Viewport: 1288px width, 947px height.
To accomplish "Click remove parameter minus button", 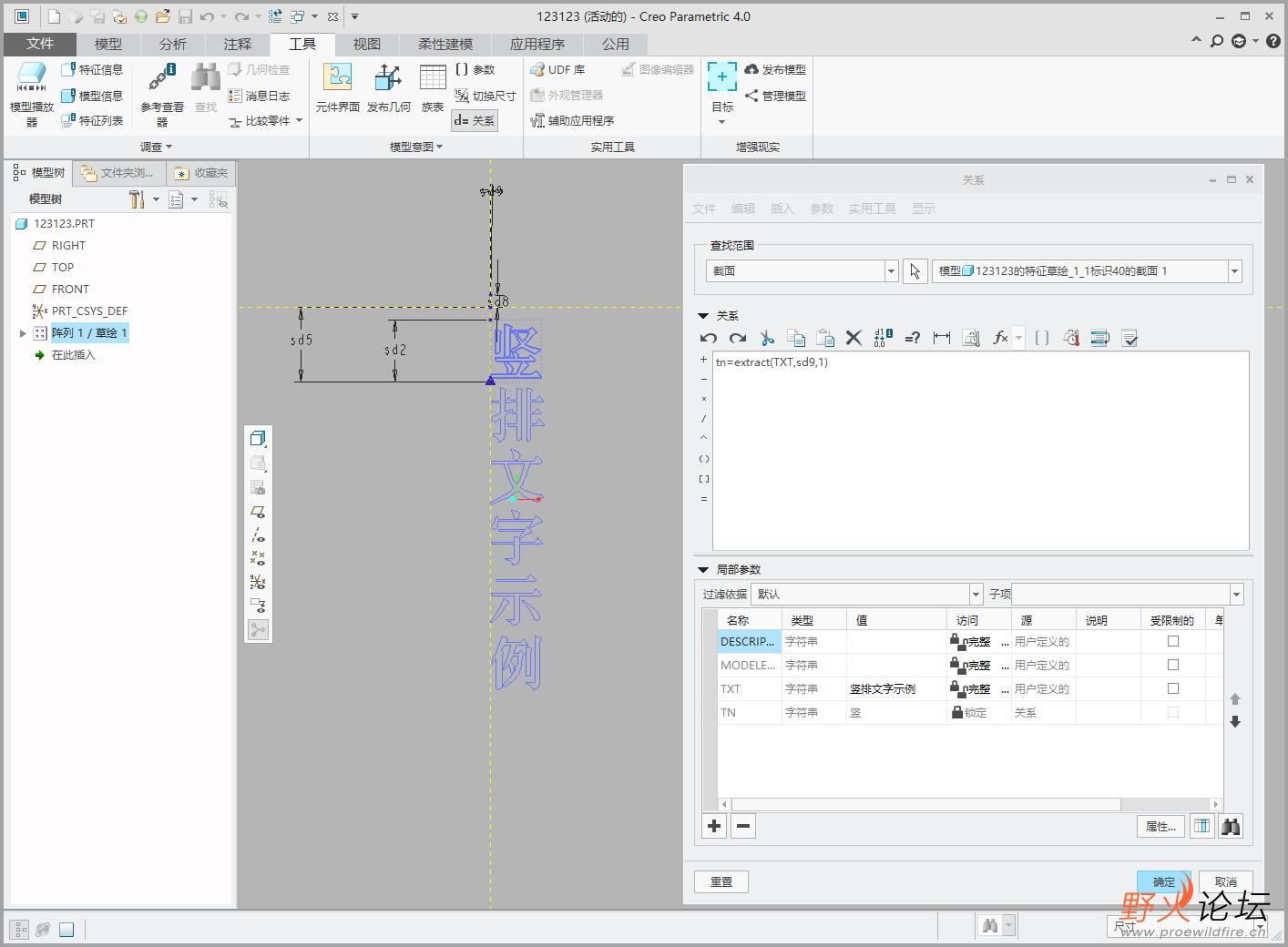I will [x=743, y=826].
